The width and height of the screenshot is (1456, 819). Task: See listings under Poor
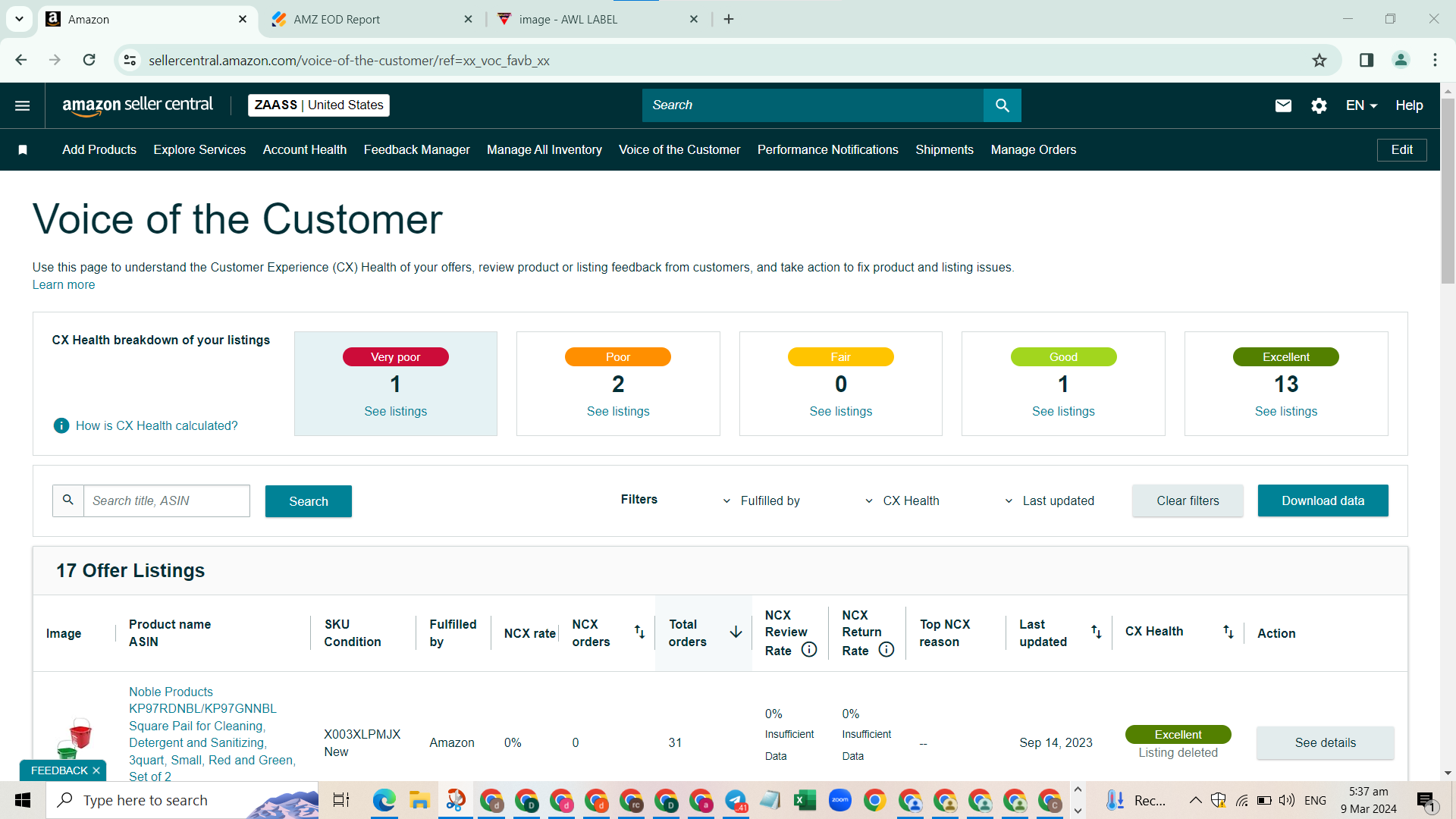click(x=618, y=412)
